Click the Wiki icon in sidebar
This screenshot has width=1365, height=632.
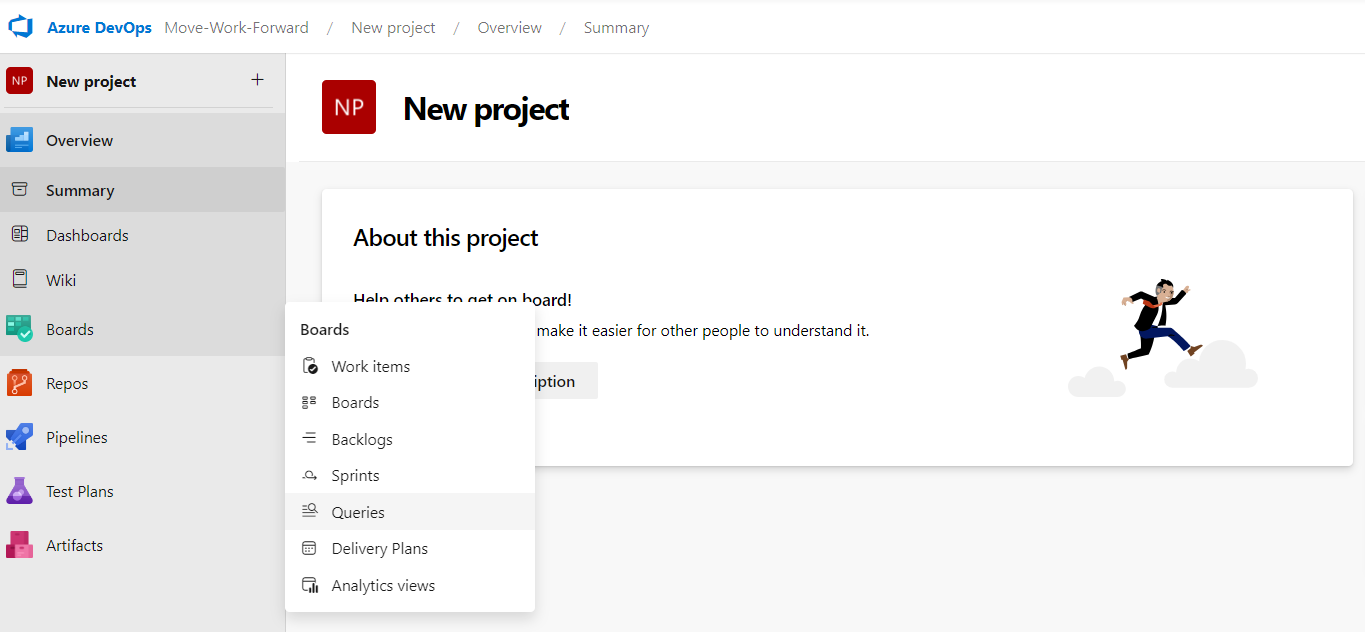(19, 280)
